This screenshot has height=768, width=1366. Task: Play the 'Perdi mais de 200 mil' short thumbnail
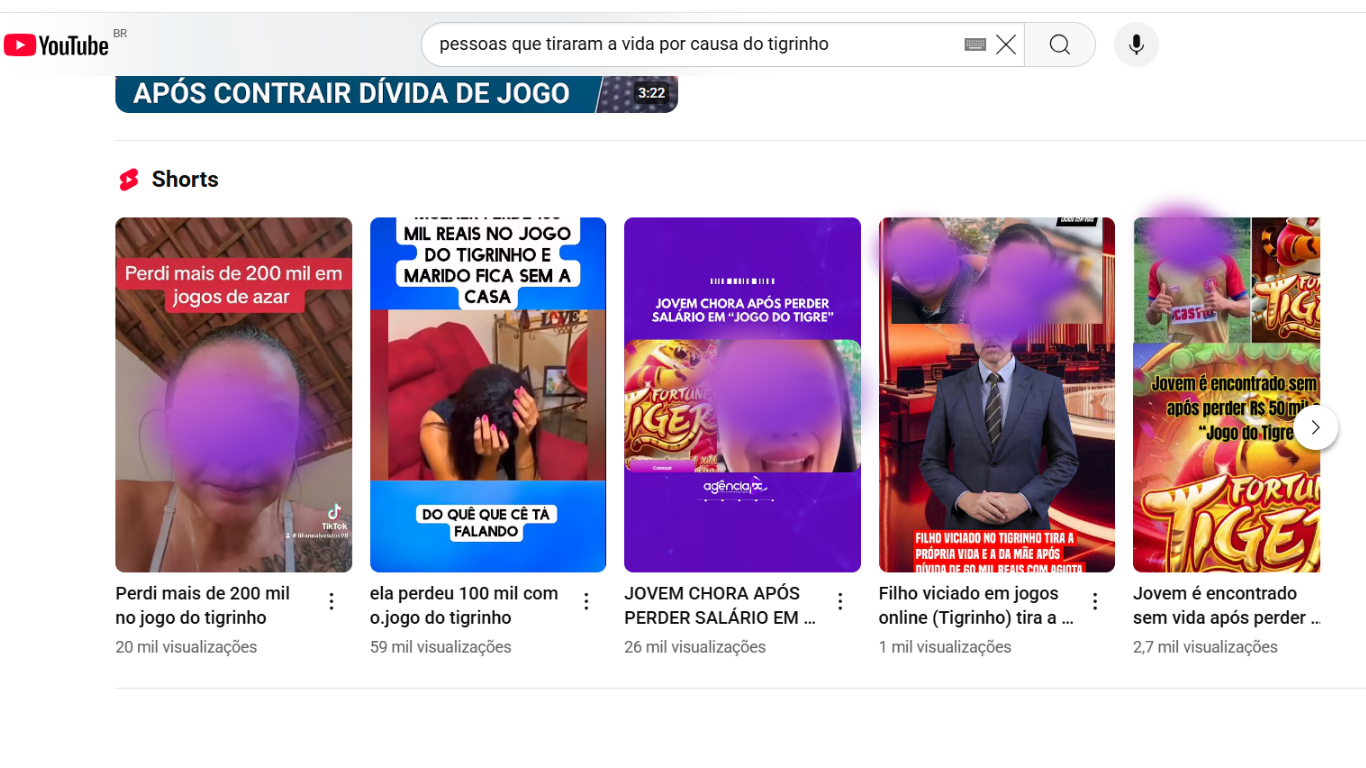[234, 395]
